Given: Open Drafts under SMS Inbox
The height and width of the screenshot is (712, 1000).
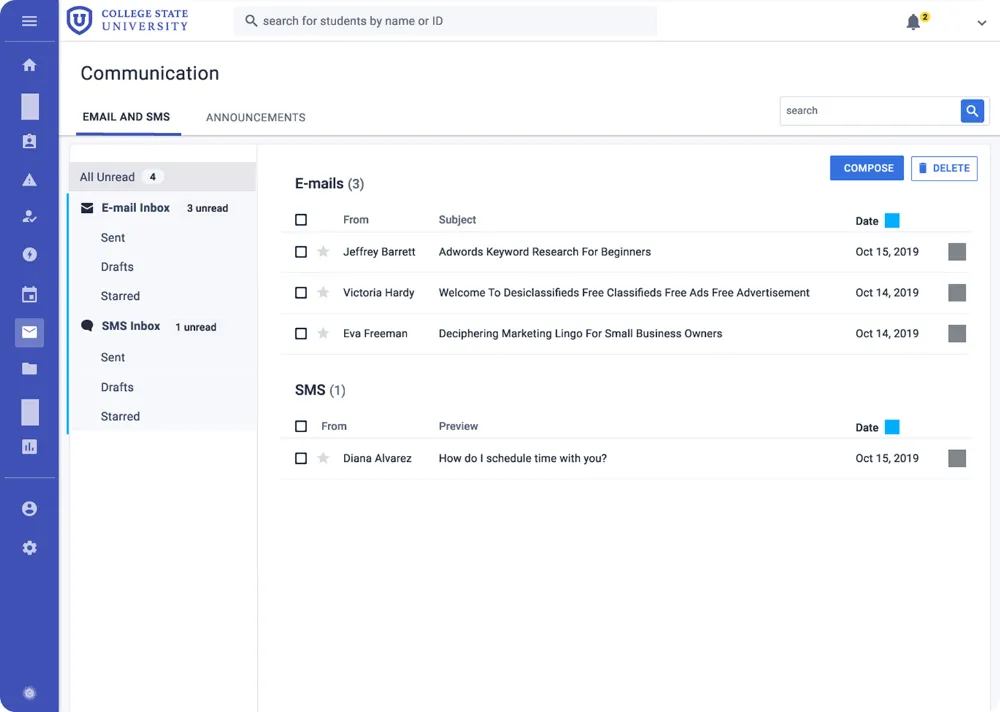Looking at the screenshot, I should pos(117,387).
